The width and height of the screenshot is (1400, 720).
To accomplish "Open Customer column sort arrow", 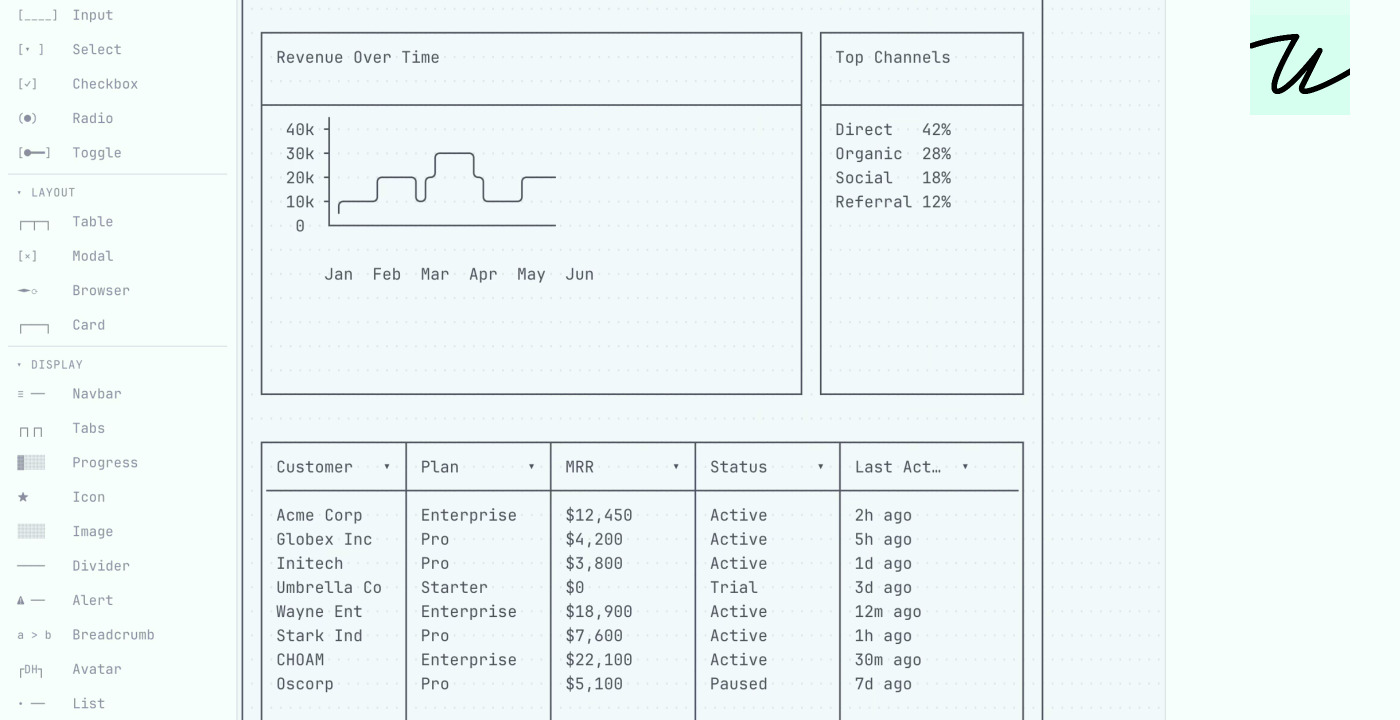I will click(387, 467).
